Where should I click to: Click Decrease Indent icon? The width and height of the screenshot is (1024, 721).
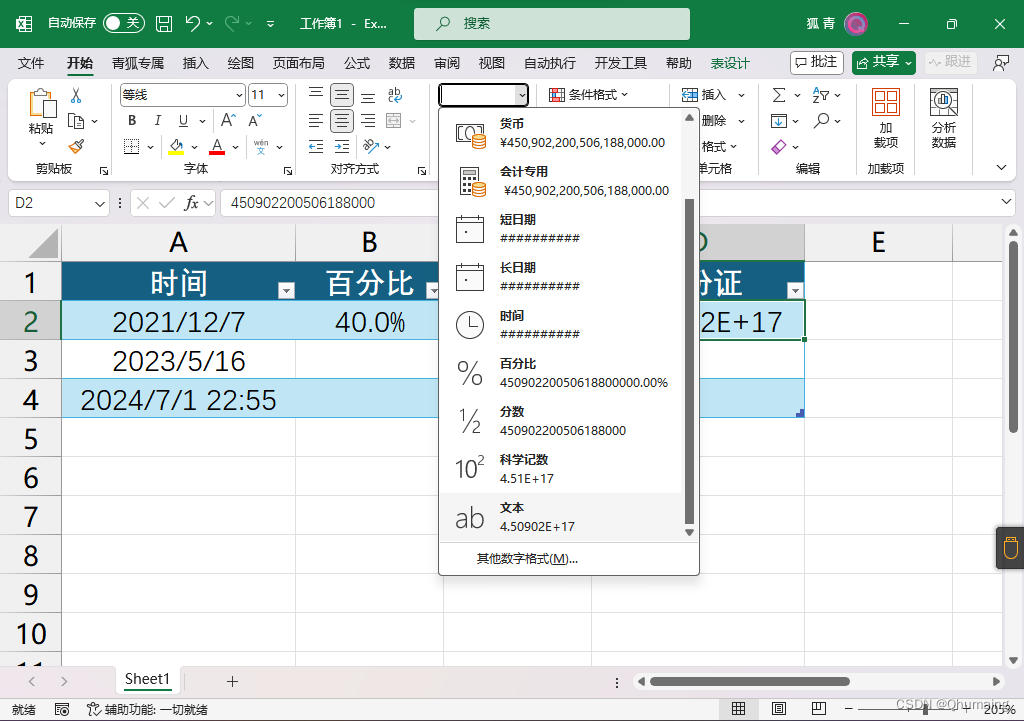tap(316, 146)
